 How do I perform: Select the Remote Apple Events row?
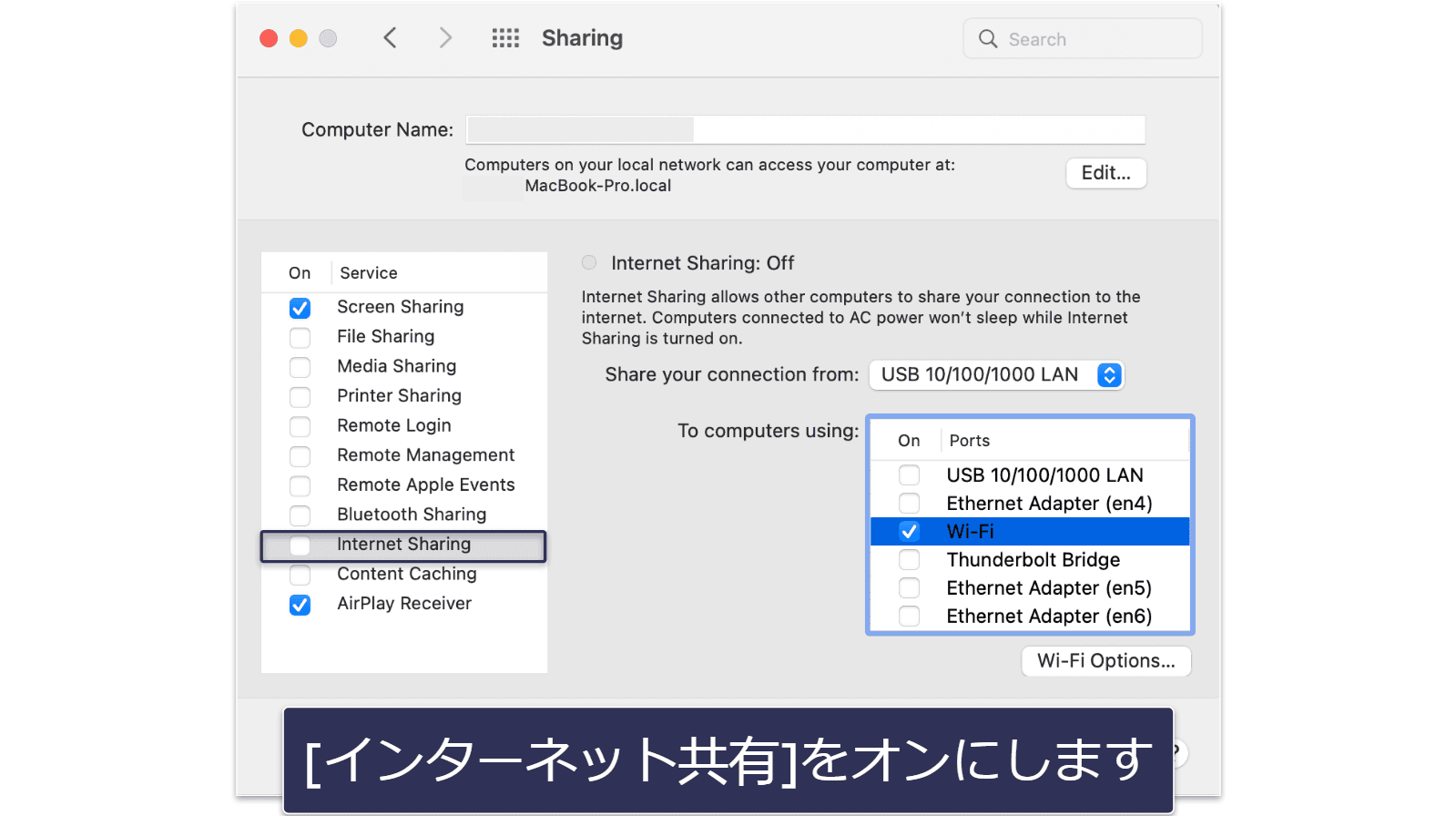404,484
